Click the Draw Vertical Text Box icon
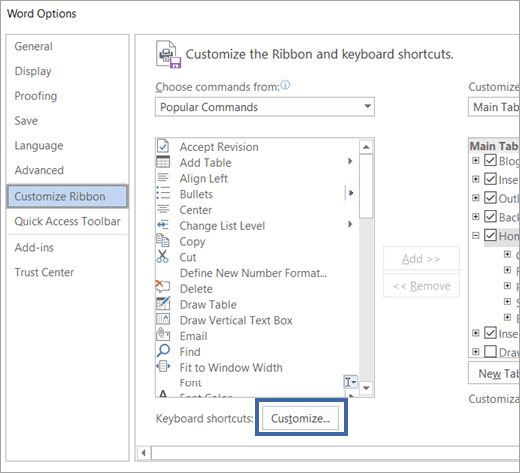This screenshot has height=473, width=520. pyautogui.click(x=163, y=319)
